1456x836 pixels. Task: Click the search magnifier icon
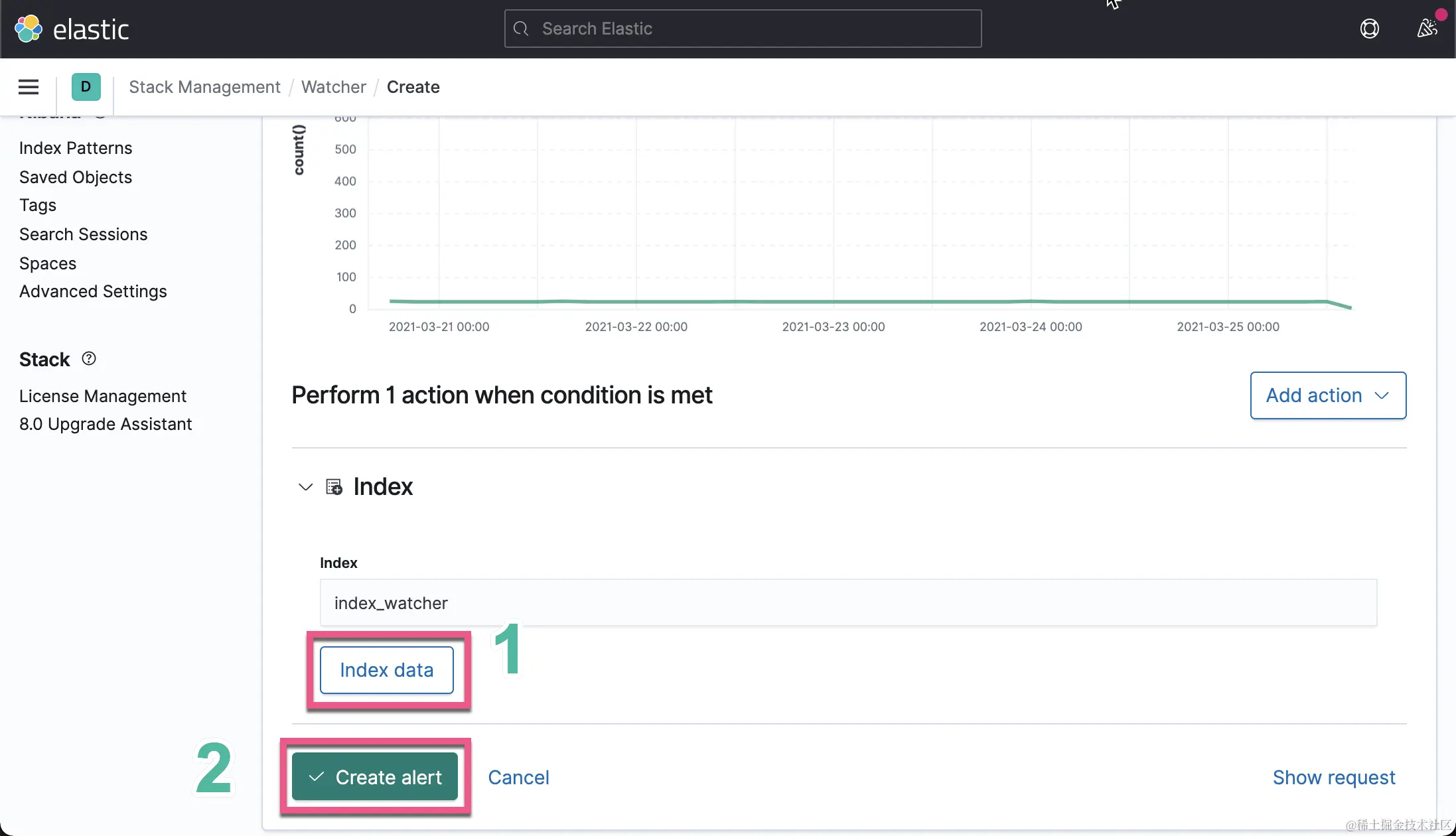521,29
